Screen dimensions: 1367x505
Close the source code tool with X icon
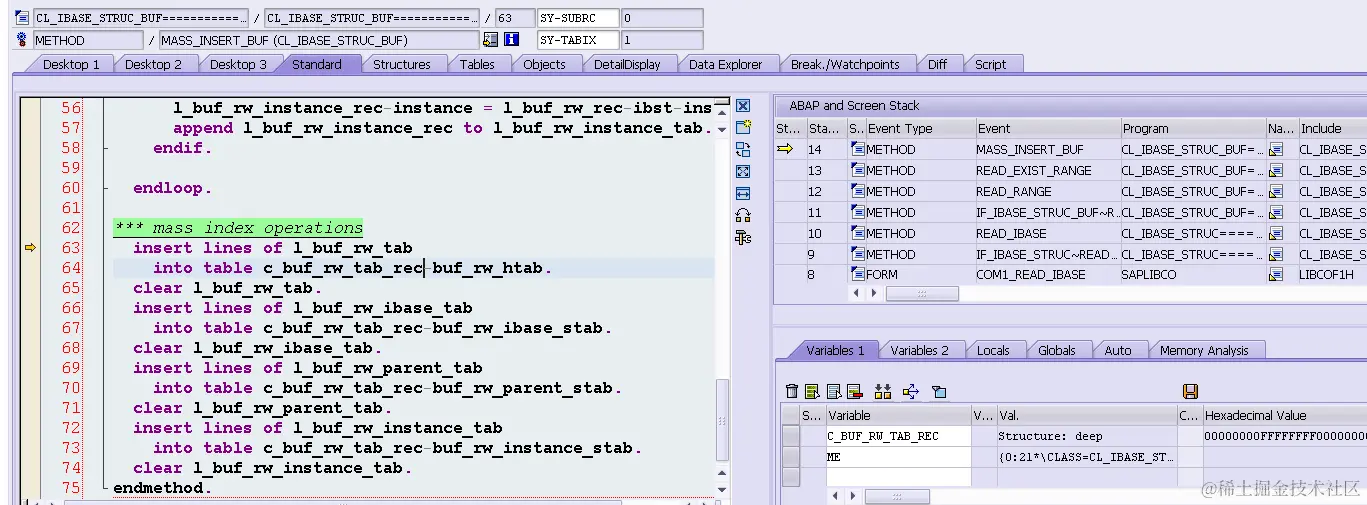(743, 106)
